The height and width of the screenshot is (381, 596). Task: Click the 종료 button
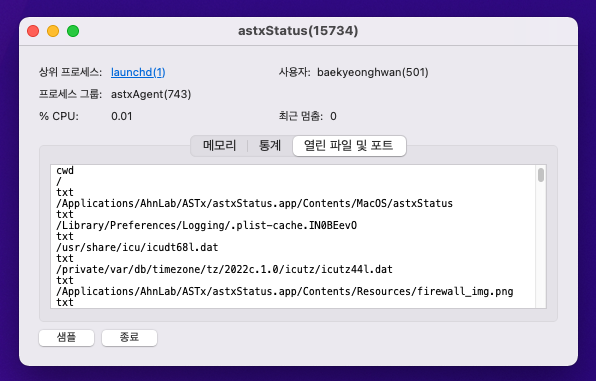(x=129, y=337)
